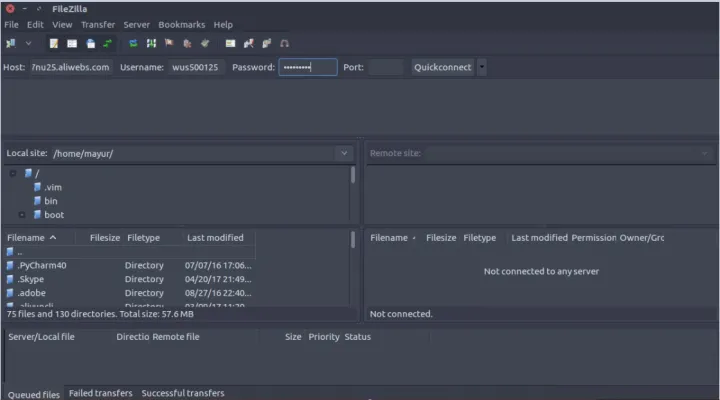Select the bin folder in tree

point(51,201)
